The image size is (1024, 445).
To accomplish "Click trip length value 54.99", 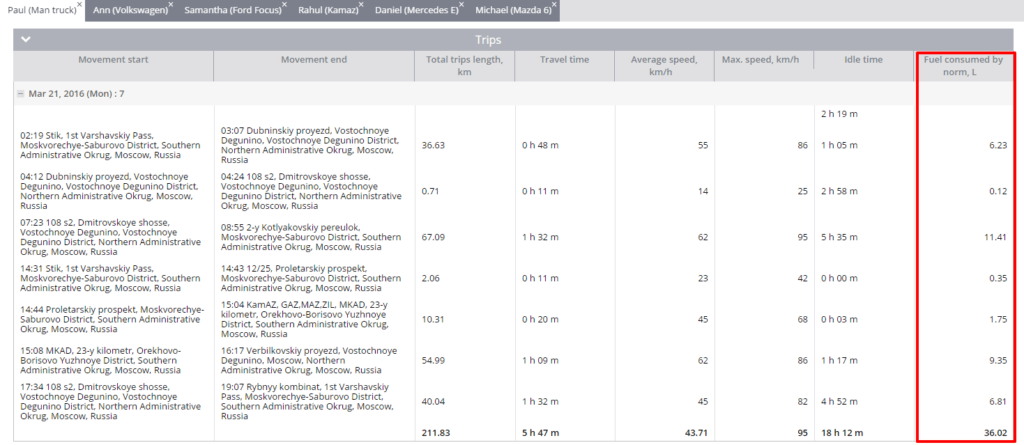I will 434,360.
